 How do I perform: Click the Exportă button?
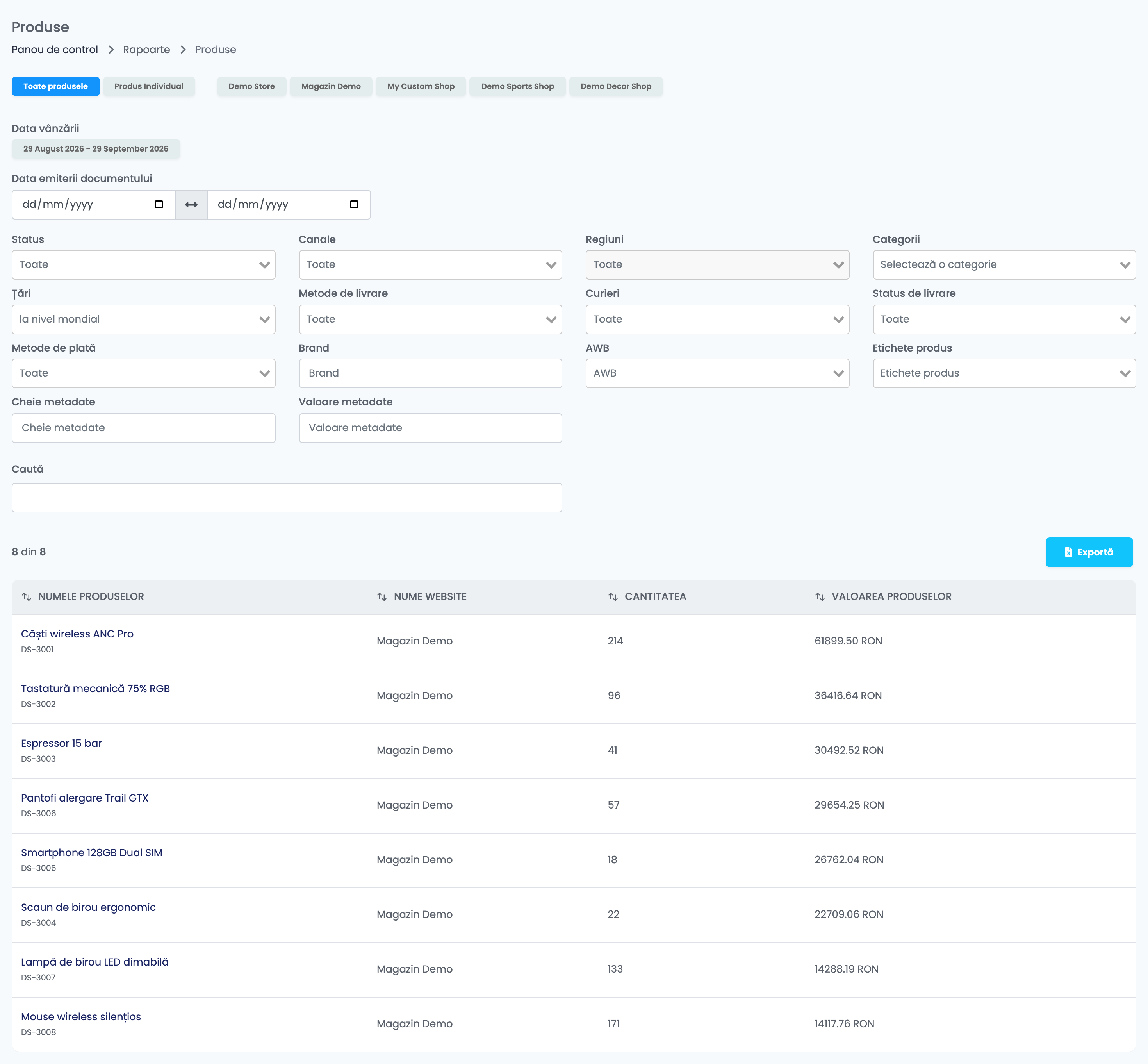pos(1089,552)
